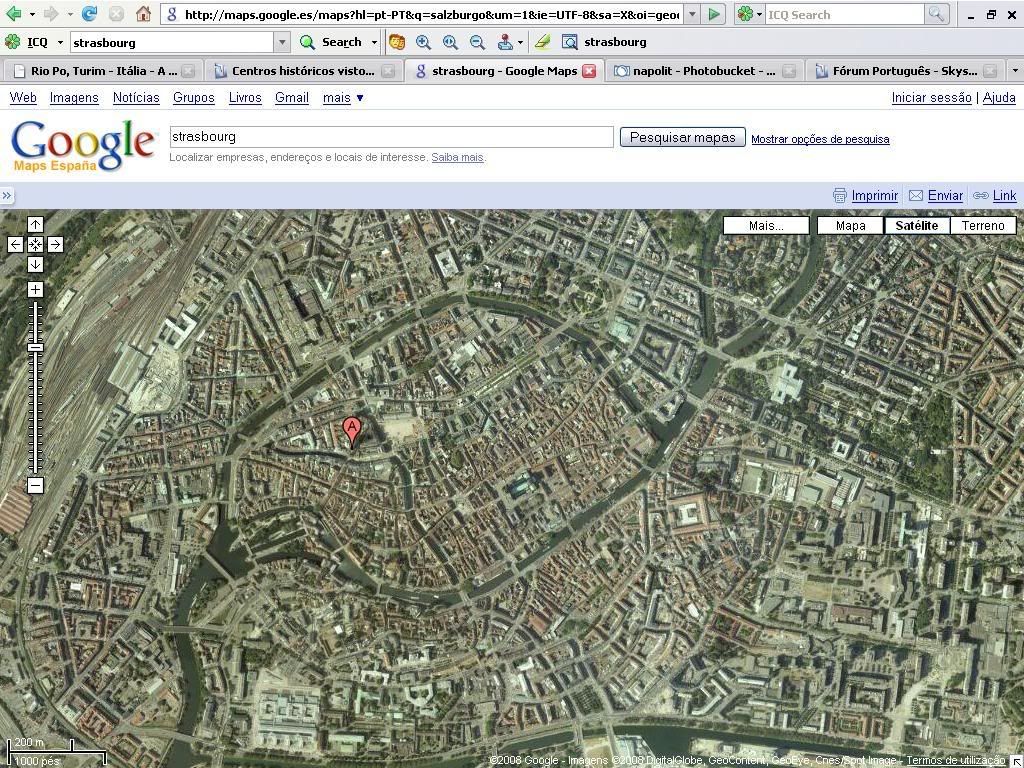
Task: Open ICQ toolbar search box dropdown arrow
Action: [x=282, y=42]
